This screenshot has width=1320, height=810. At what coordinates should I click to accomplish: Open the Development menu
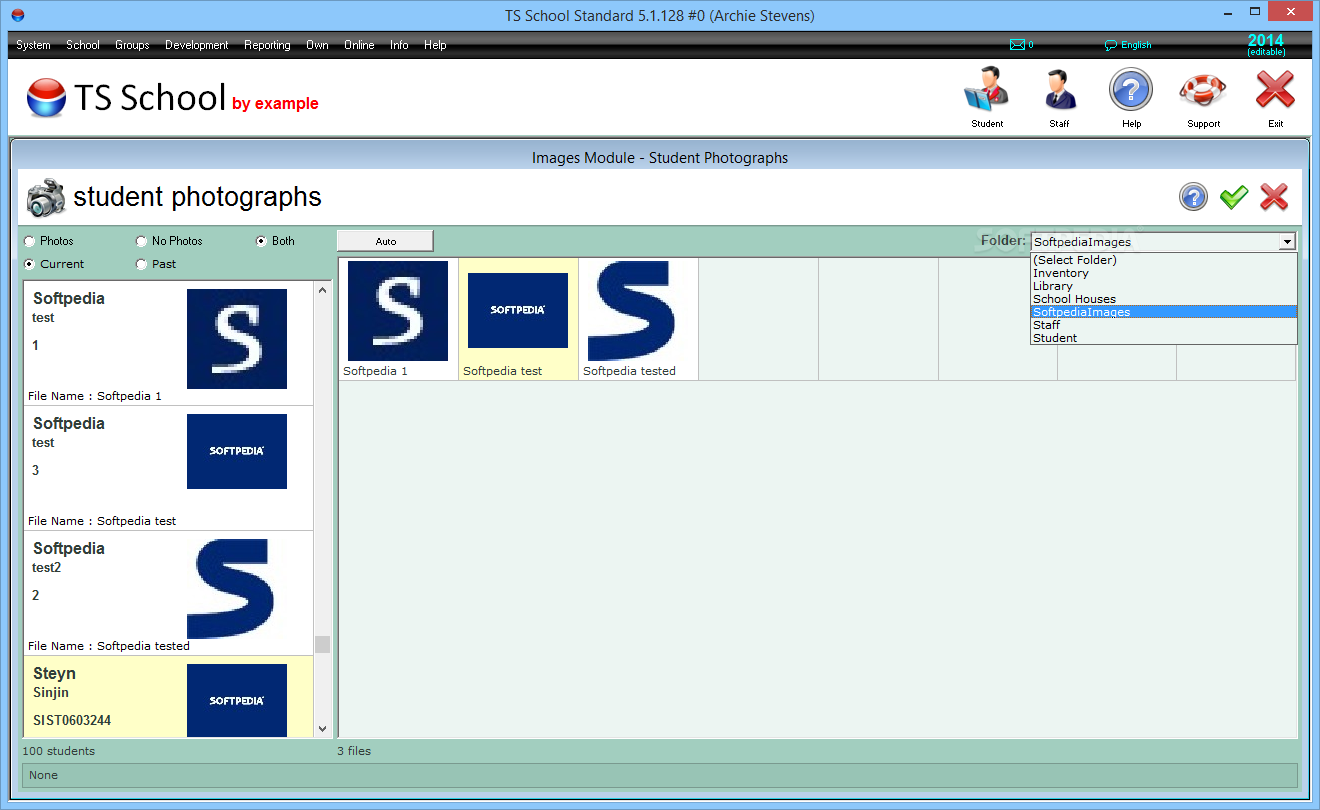tap(197, 45)
